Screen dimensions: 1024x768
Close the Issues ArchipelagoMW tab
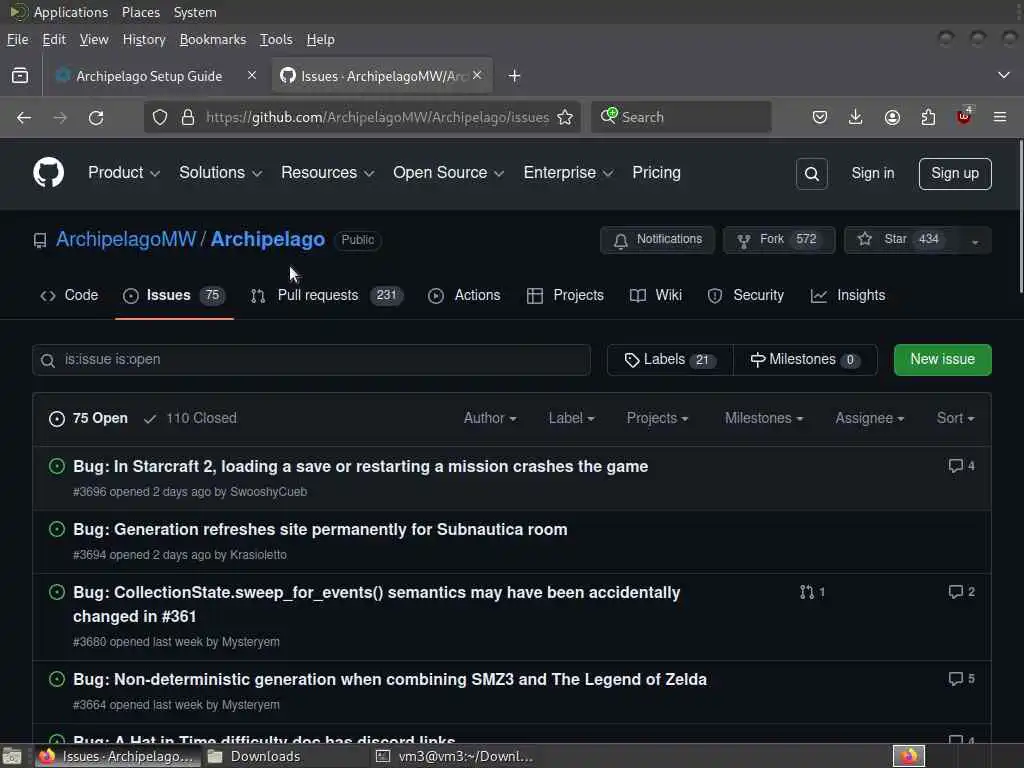[477, 76]
